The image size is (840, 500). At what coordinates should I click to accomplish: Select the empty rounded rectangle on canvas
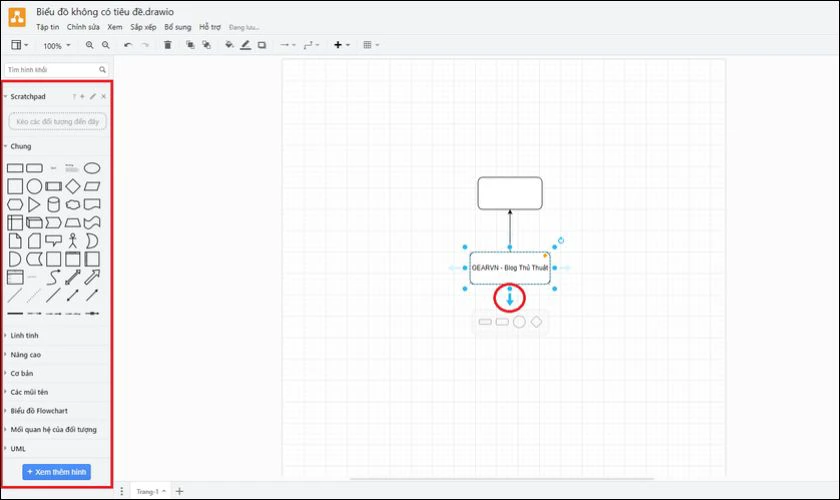coord(510,193)
